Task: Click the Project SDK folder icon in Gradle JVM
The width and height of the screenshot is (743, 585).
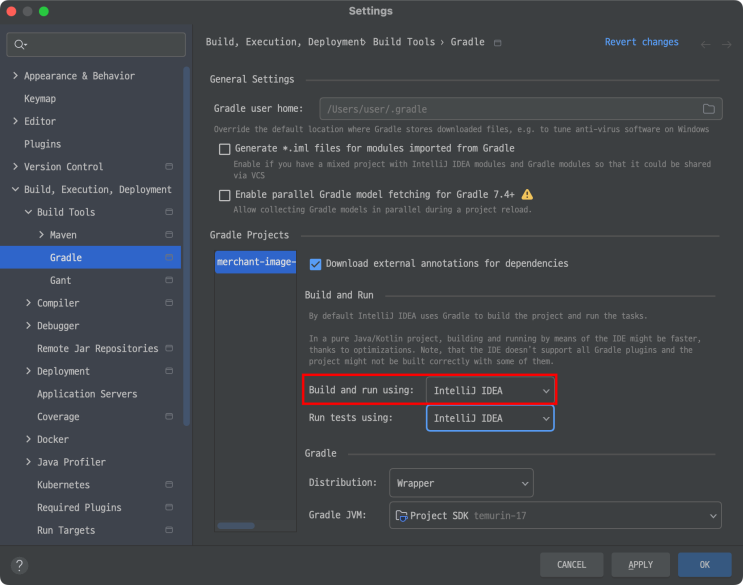Action: 401,515
